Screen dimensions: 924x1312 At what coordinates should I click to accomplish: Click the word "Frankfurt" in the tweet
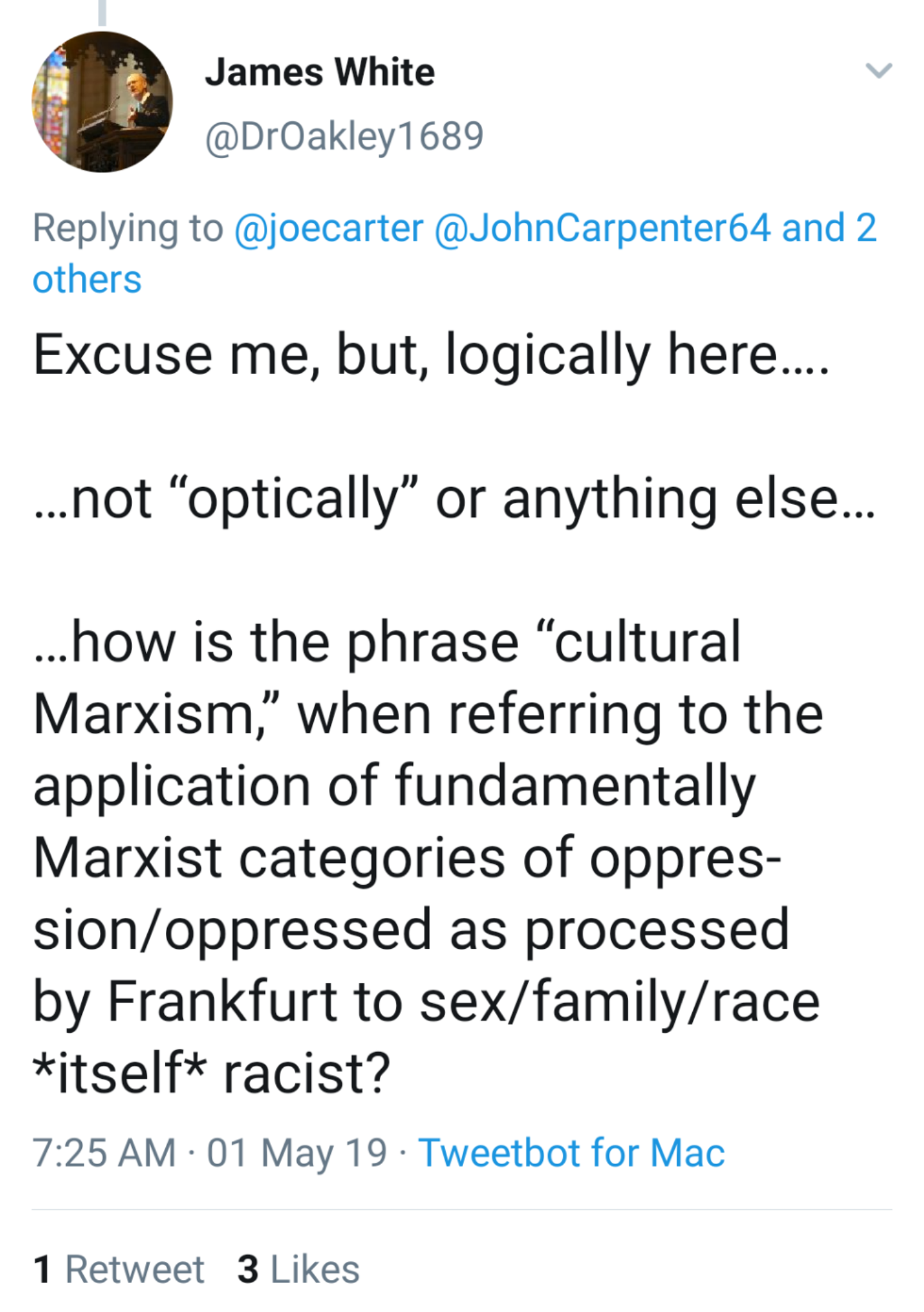click(x=222, y=1001)
